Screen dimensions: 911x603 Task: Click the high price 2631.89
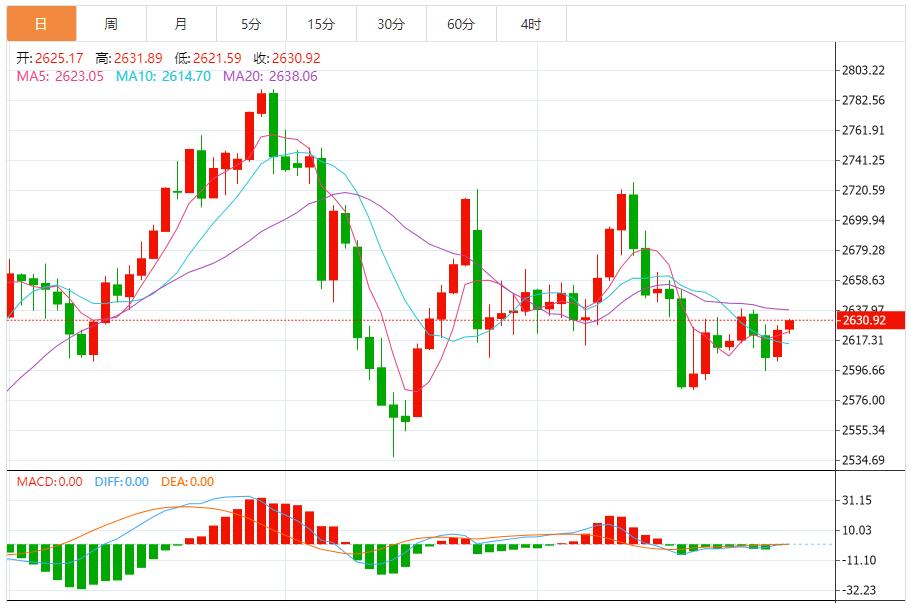click(x=138, y=58)
